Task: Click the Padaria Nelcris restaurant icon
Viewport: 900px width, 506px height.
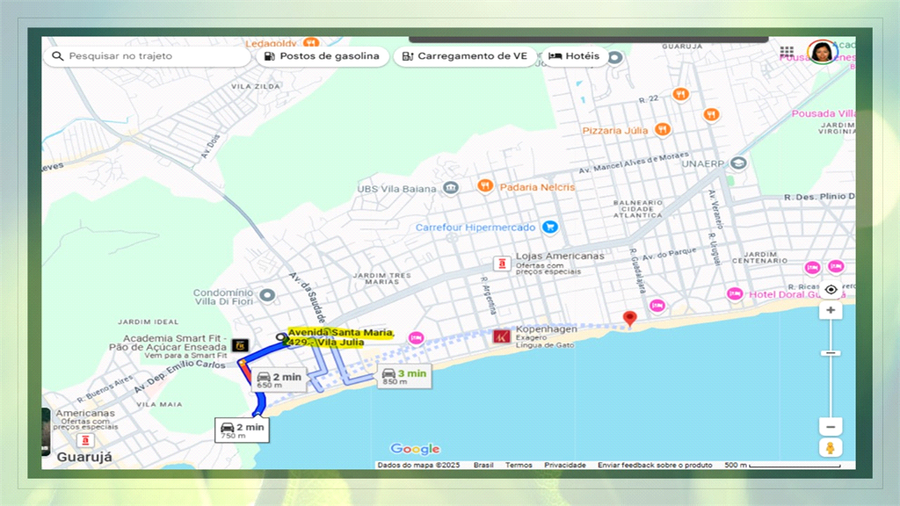Action: click(x=485, y=186)
